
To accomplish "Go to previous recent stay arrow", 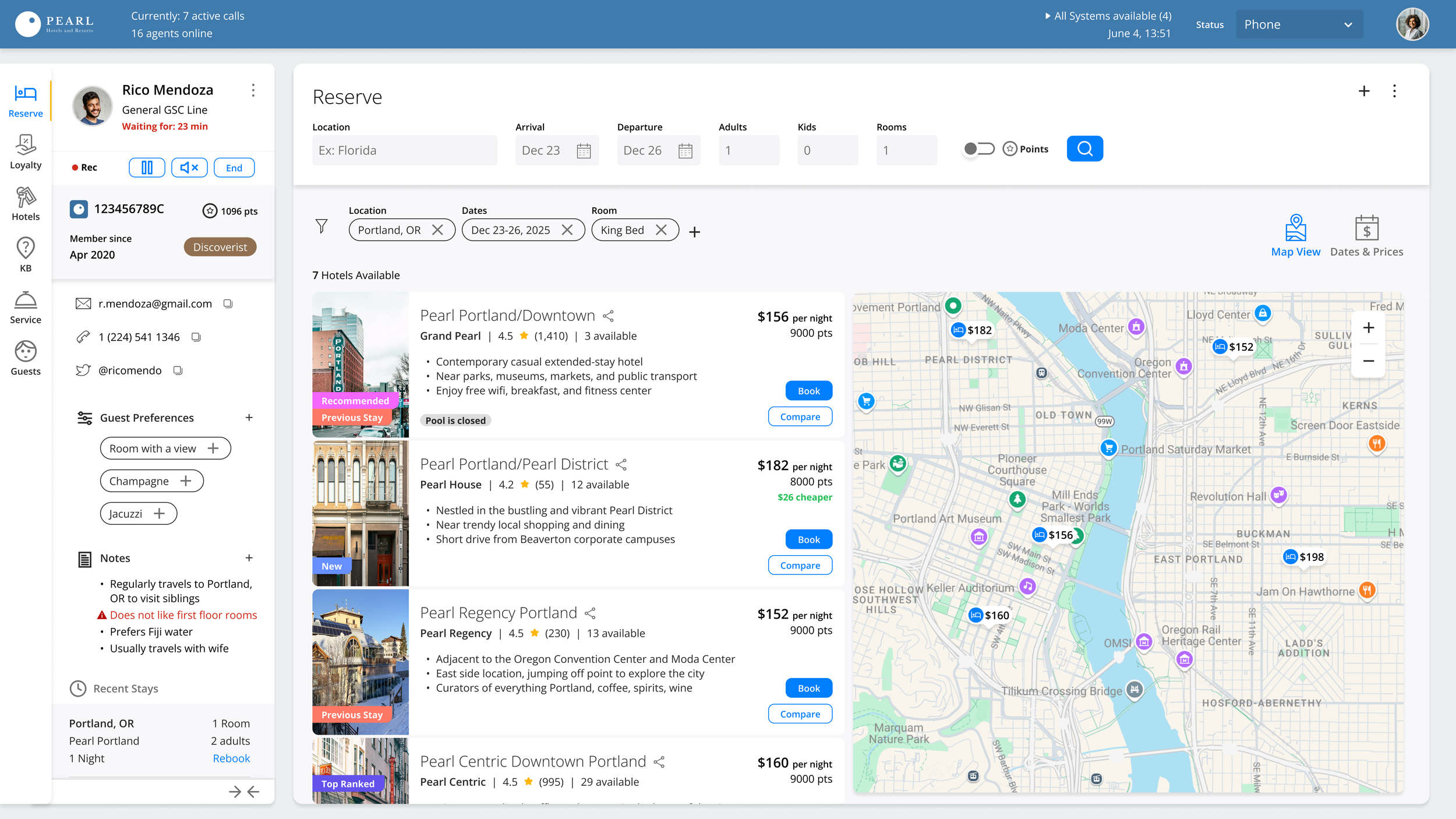I will point(253,792).
